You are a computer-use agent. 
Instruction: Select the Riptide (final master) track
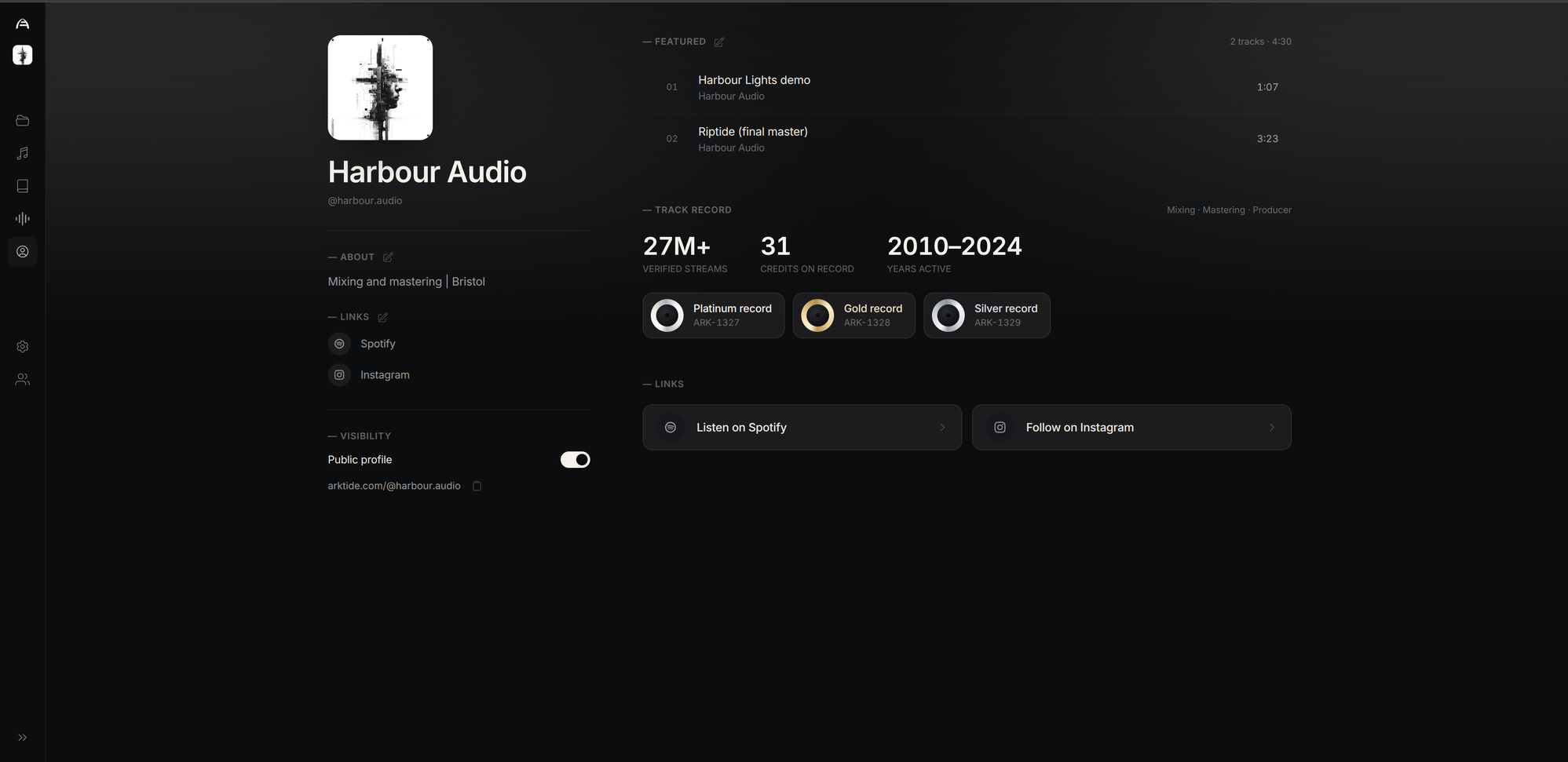pyautogui.click(x=967, y=139)
